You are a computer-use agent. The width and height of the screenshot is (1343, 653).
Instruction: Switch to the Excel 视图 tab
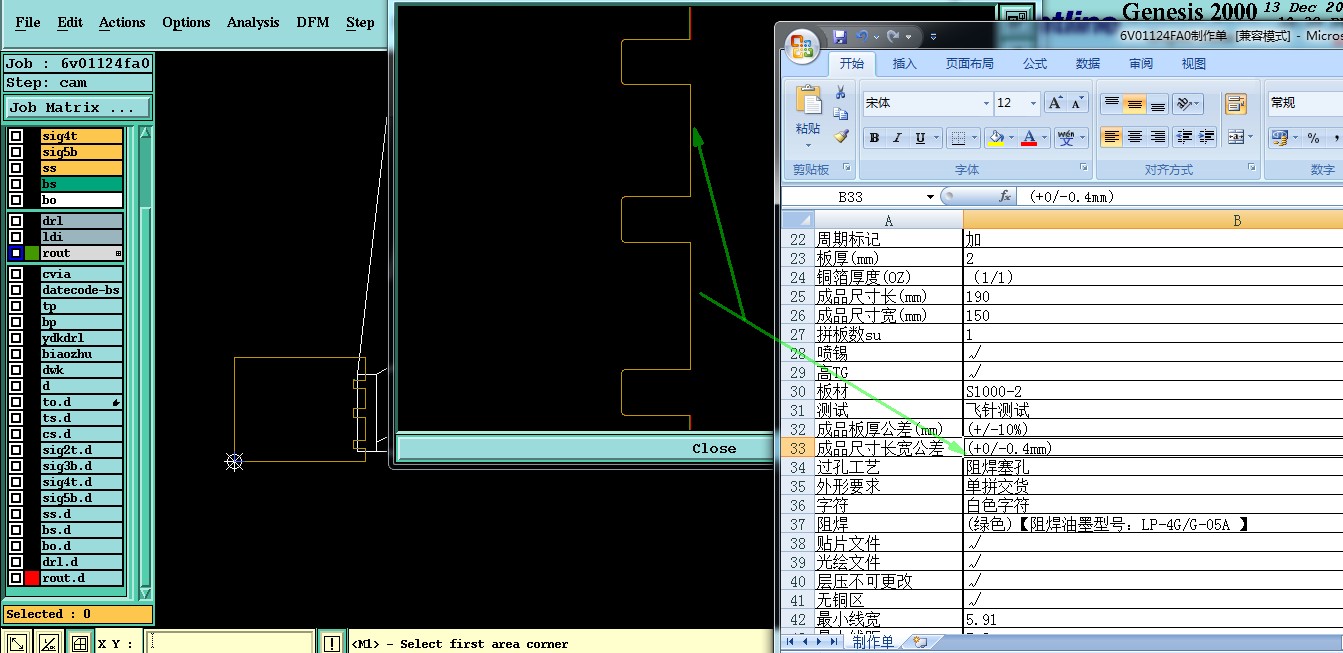(x=1194, y=63)
